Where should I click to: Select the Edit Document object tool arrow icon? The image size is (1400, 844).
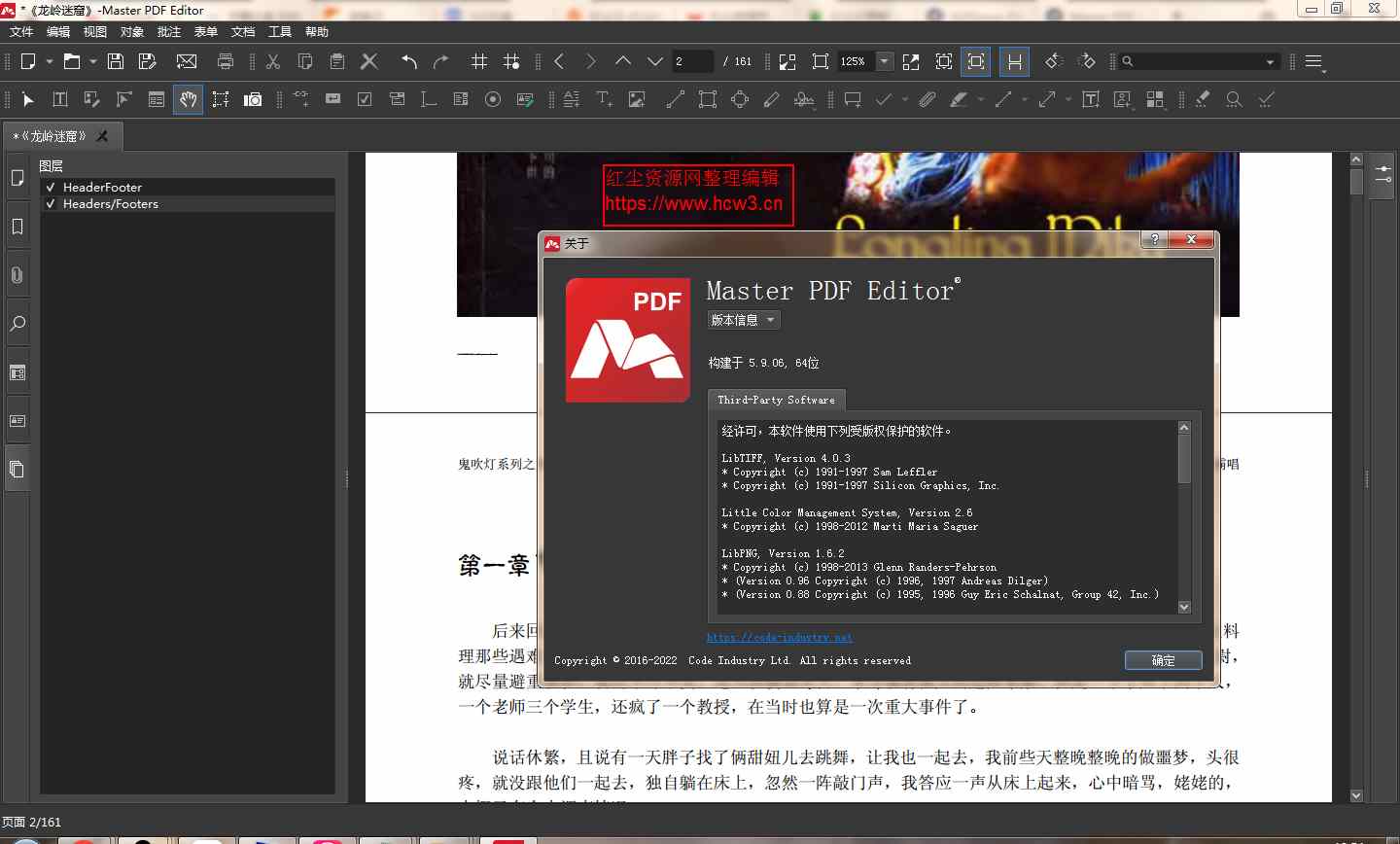tap(27, 99)
